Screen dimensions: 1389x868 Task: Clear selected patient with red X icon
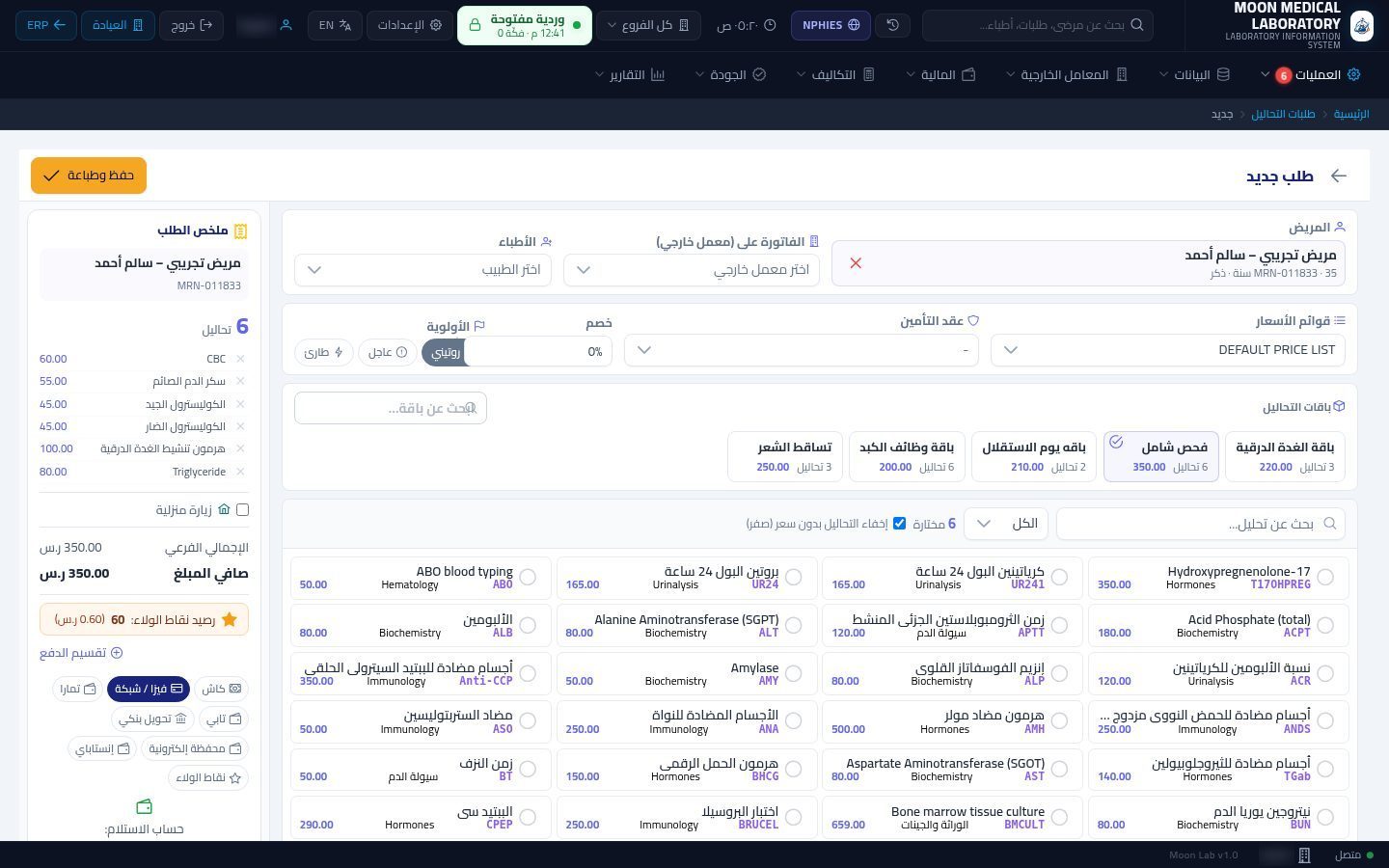pyautogui.click(x=856, y=263)
